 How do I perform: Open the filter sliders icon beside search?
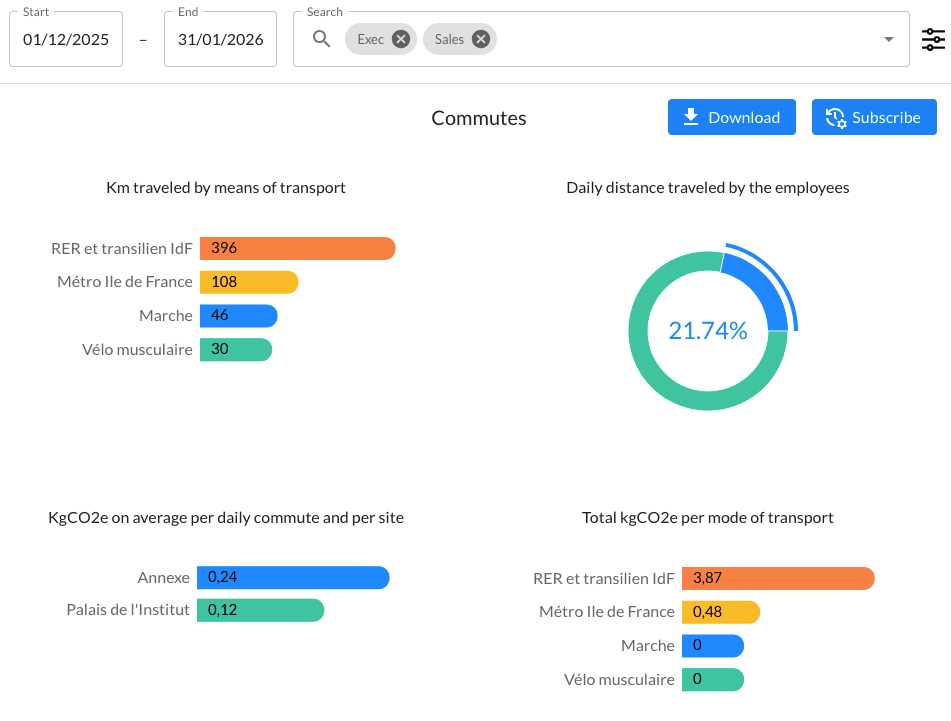[933, 39]
